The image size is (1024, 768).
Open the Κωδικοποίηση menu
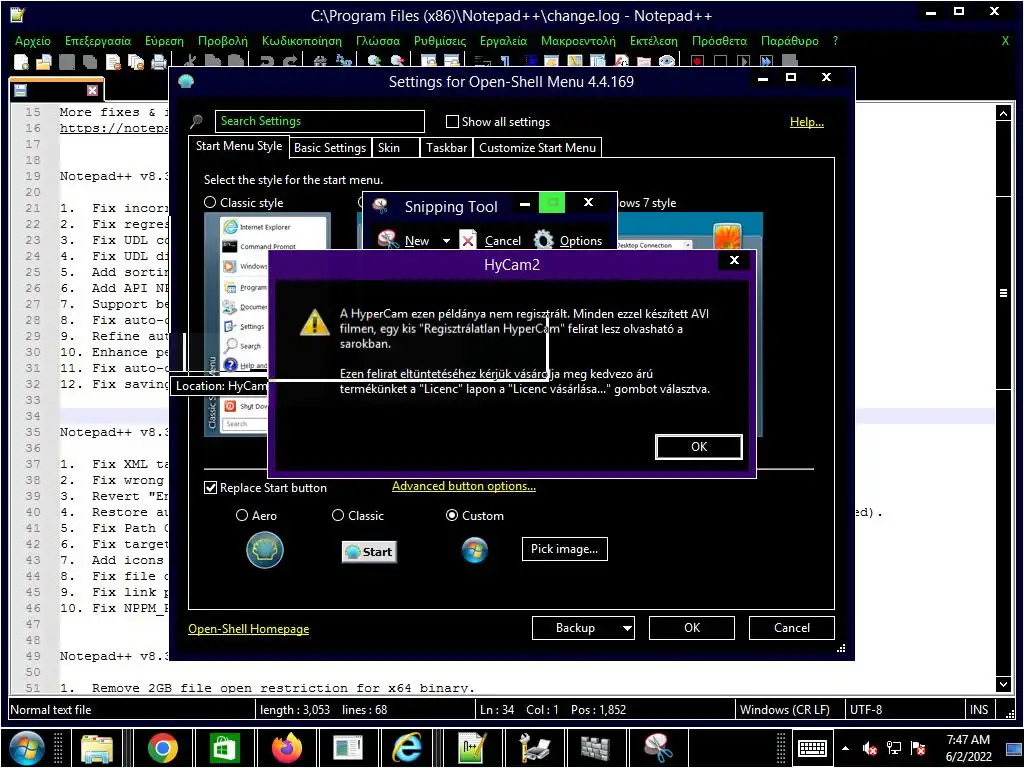point(302,40)
